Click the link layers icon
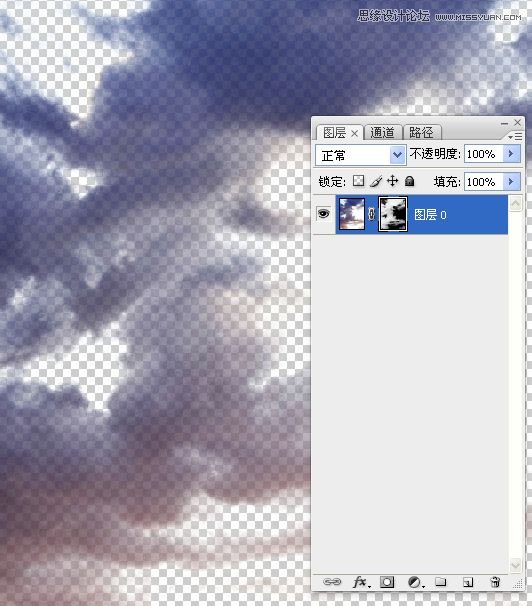Screen dimensions: 532x606 point(332,582)
